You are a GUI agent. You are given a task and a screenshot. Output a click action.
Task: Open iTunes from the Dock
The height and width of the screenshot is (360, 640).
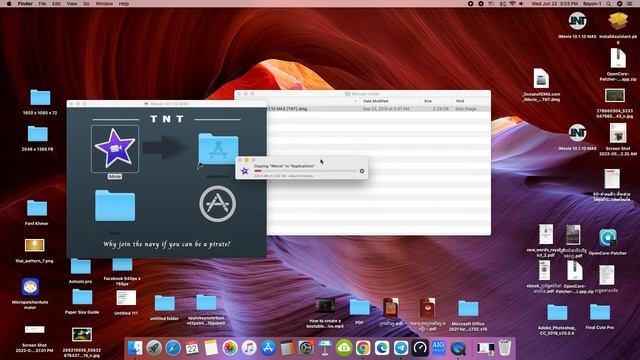tap(249, 348)
